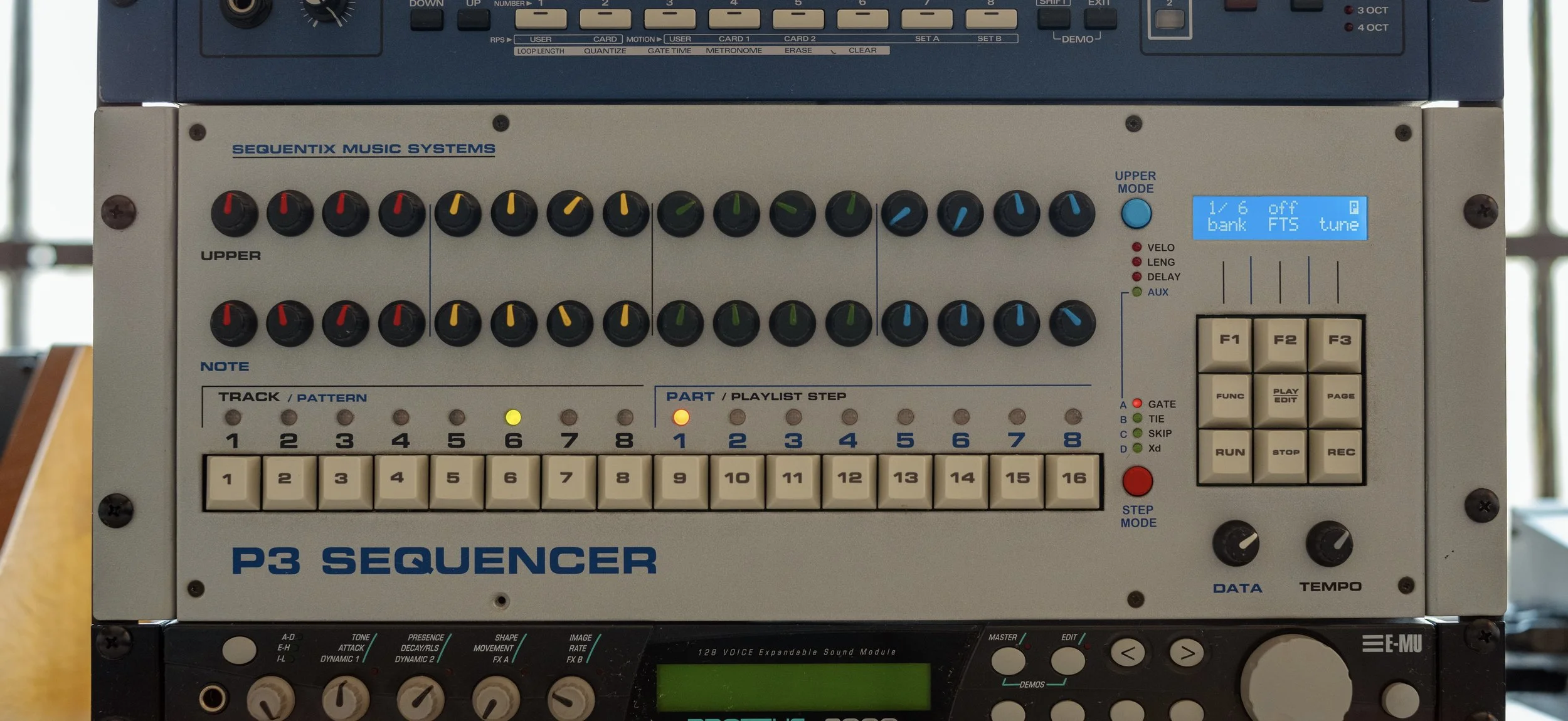The height and width of the screenshot is (721, 1568).
Task: Touch the first red UPPER row knob
Action: [234, 213]
